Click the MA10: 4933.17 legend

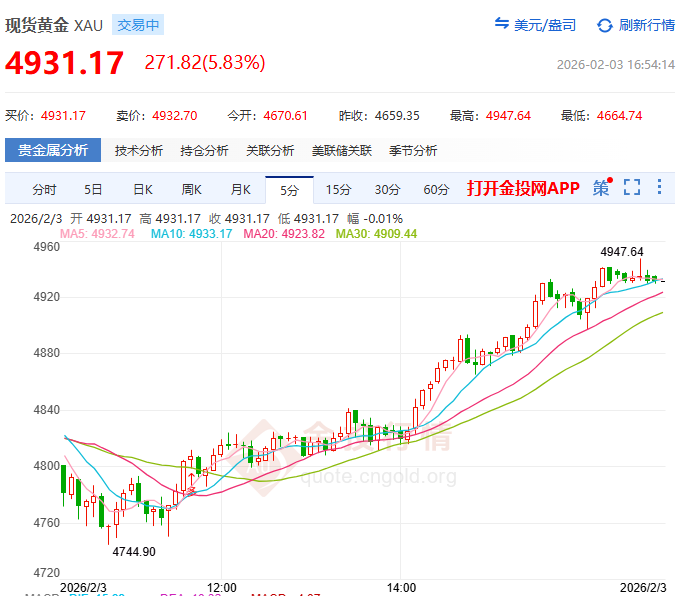(x=191, y=234)
